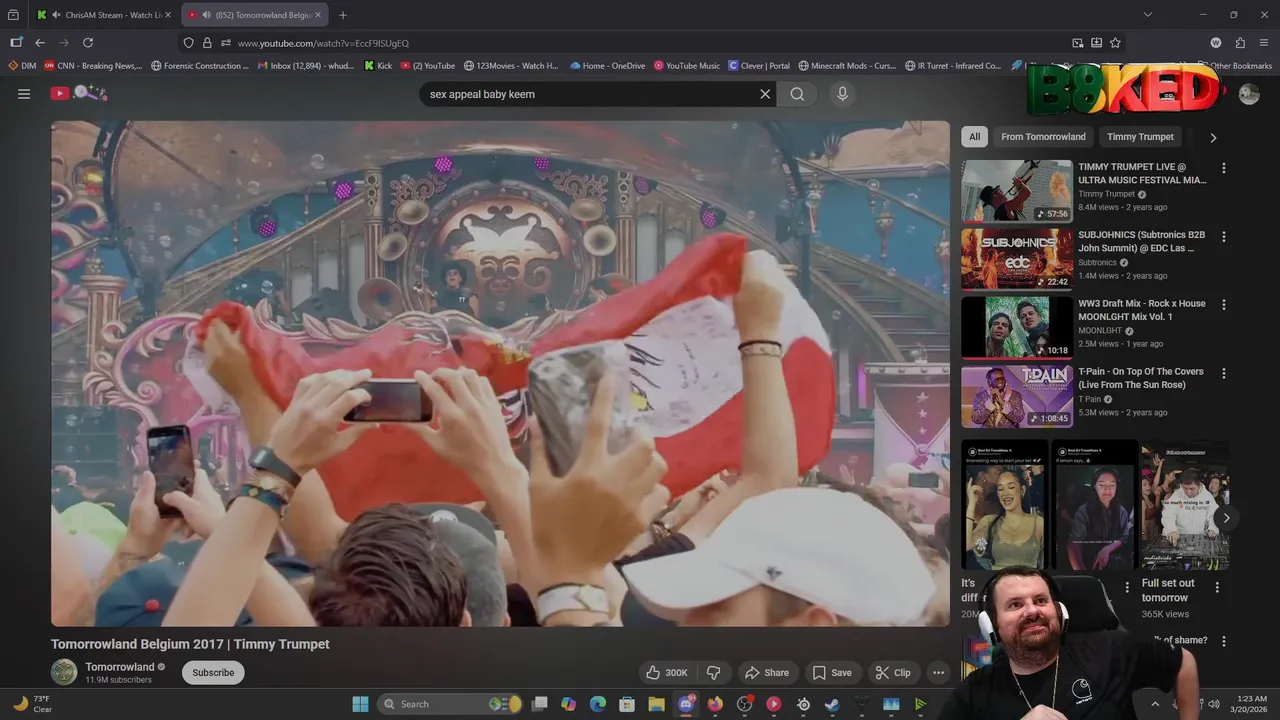
Task: Show more filter chips with right chevron
Action: 1213,137
